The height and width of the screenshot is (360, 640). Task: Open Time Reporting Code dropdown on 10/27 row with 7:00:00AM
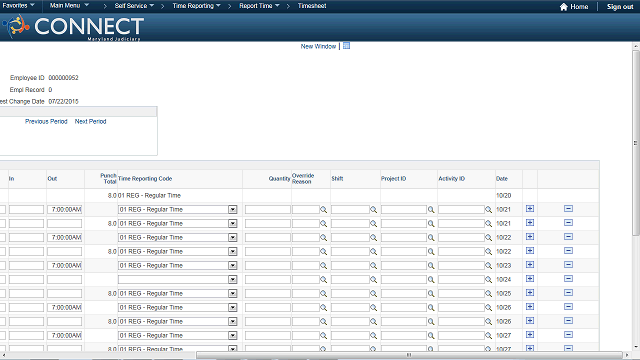point(232,335)
